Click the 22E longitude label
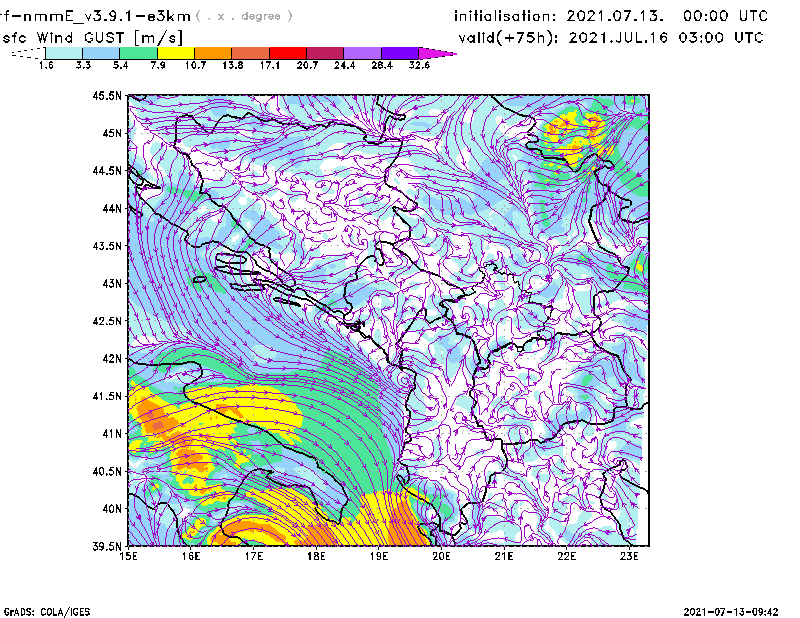Viewport: 800px width, 618px height. (x=567, y=556)
